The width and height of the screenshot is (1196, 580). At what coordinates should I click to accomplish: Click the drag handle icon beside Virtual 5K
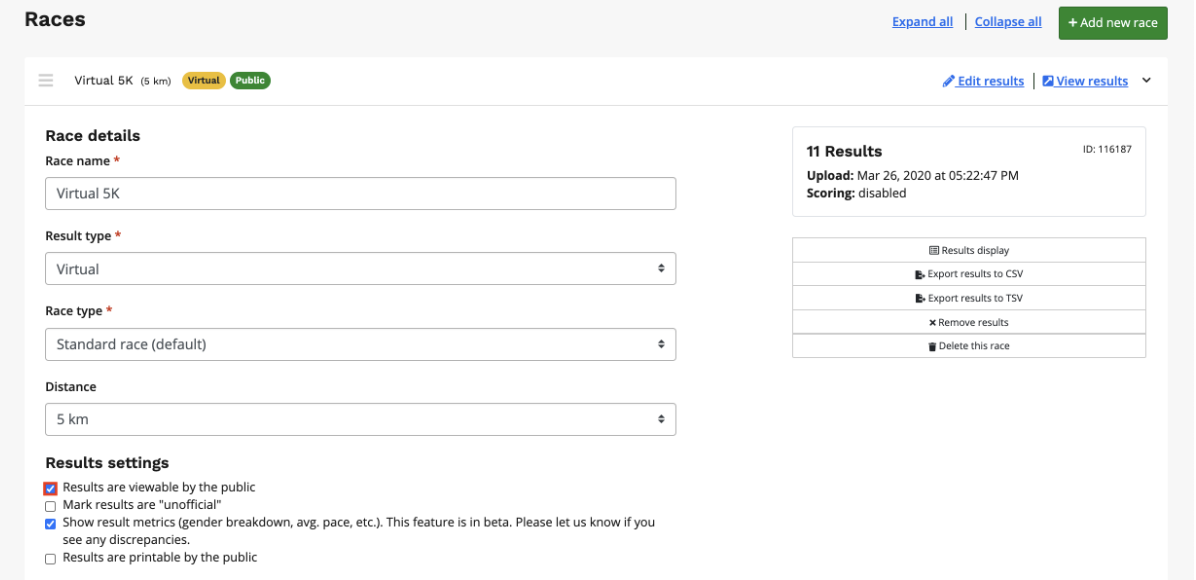tap(46, 81)
